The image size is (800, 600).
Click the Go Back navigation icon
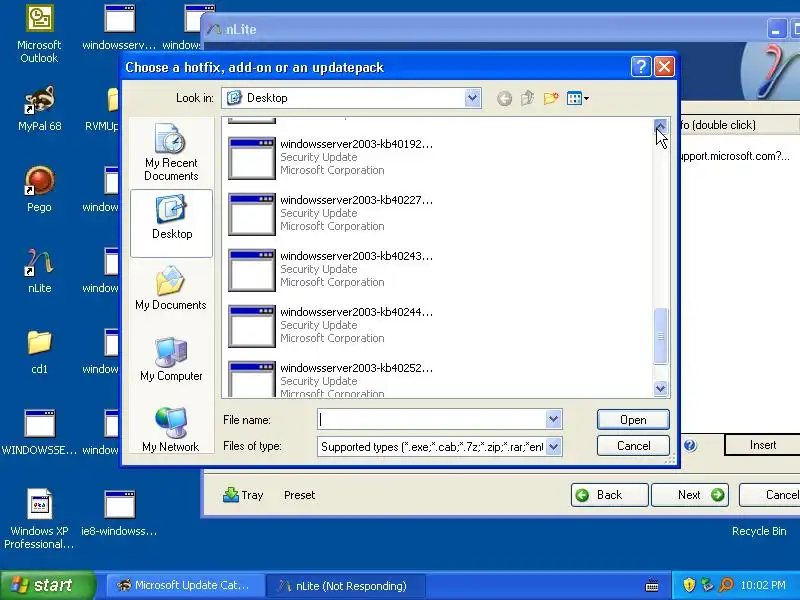[504, 98]
